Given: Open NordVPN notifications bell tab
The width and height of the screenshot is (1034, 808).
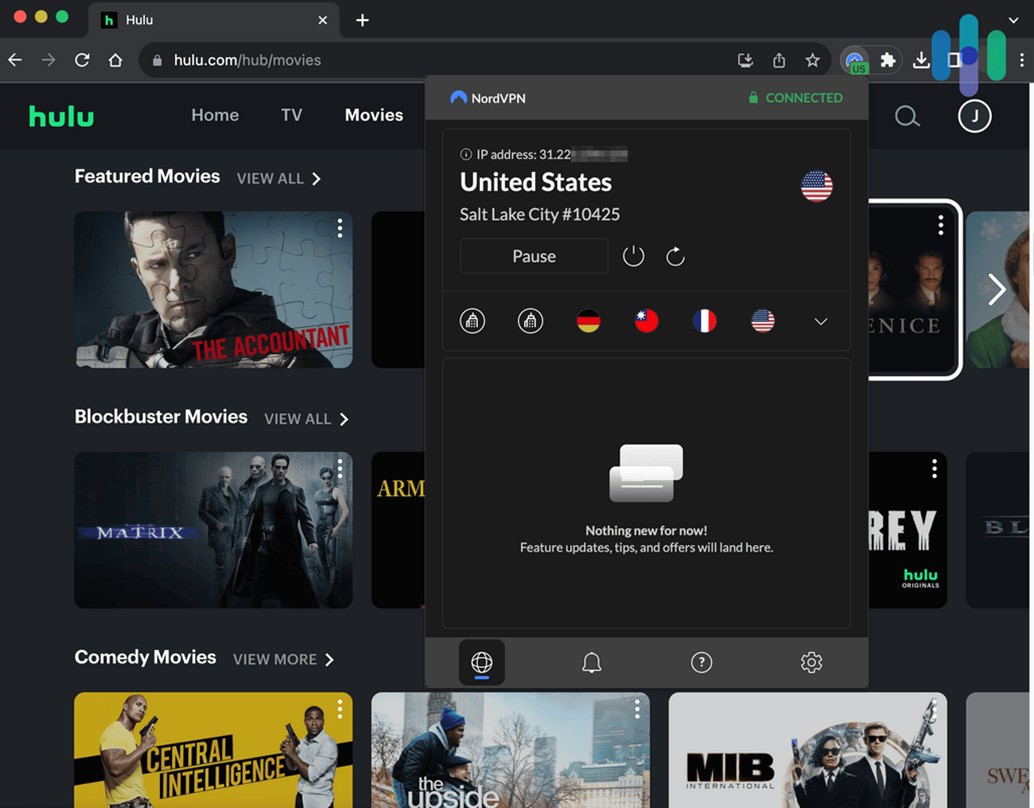Looking at the screenshot, I should [592, 662].
